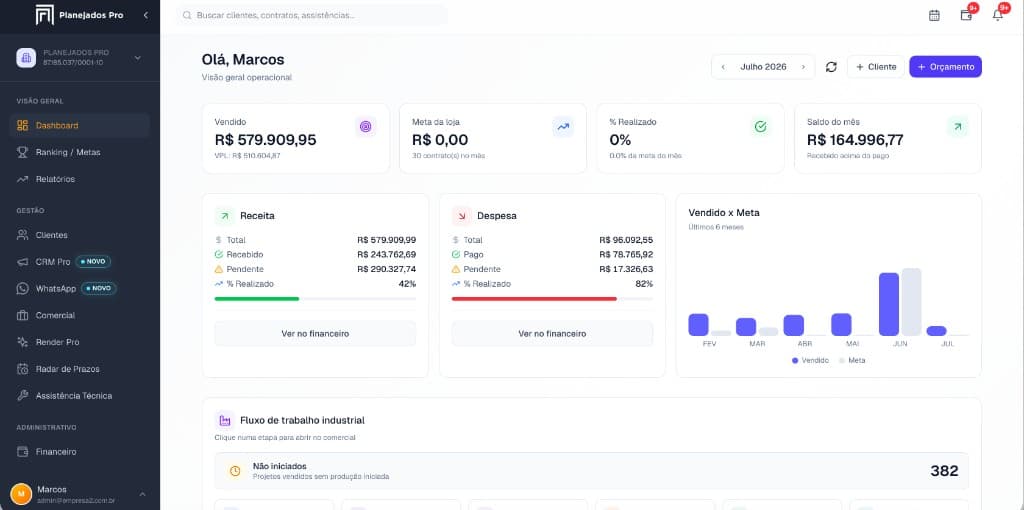The width and height of the screenshot is (1024, 510).
Task: Click the JUN Vendido bar in chart
Action: tap(889, 304)
